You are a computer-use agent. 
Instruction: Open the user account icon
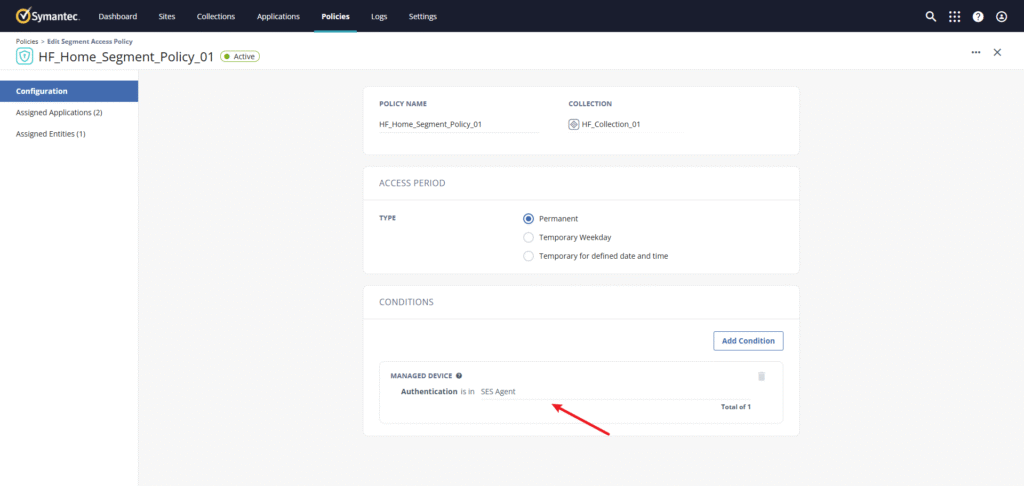click(1001, 16)
